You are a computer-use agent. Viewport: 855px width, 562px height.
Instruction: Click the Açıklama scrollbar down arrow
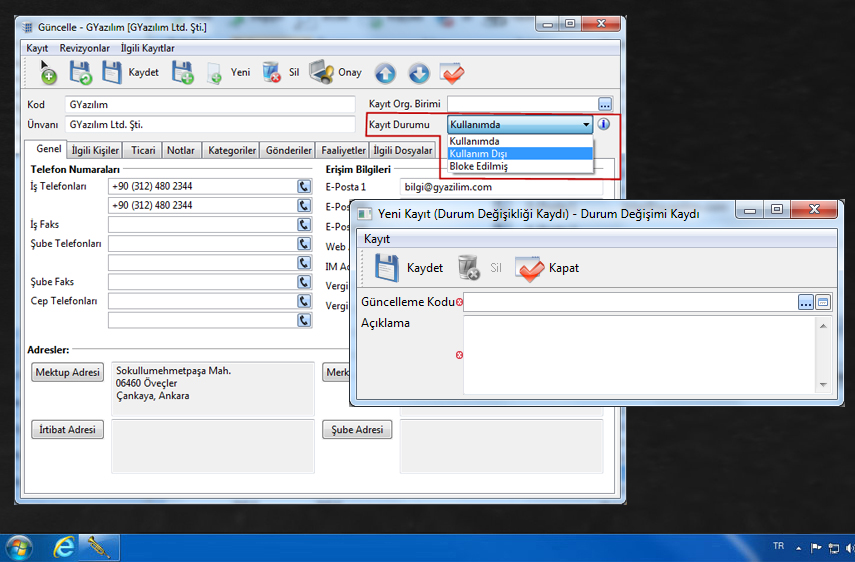(823, 384)
